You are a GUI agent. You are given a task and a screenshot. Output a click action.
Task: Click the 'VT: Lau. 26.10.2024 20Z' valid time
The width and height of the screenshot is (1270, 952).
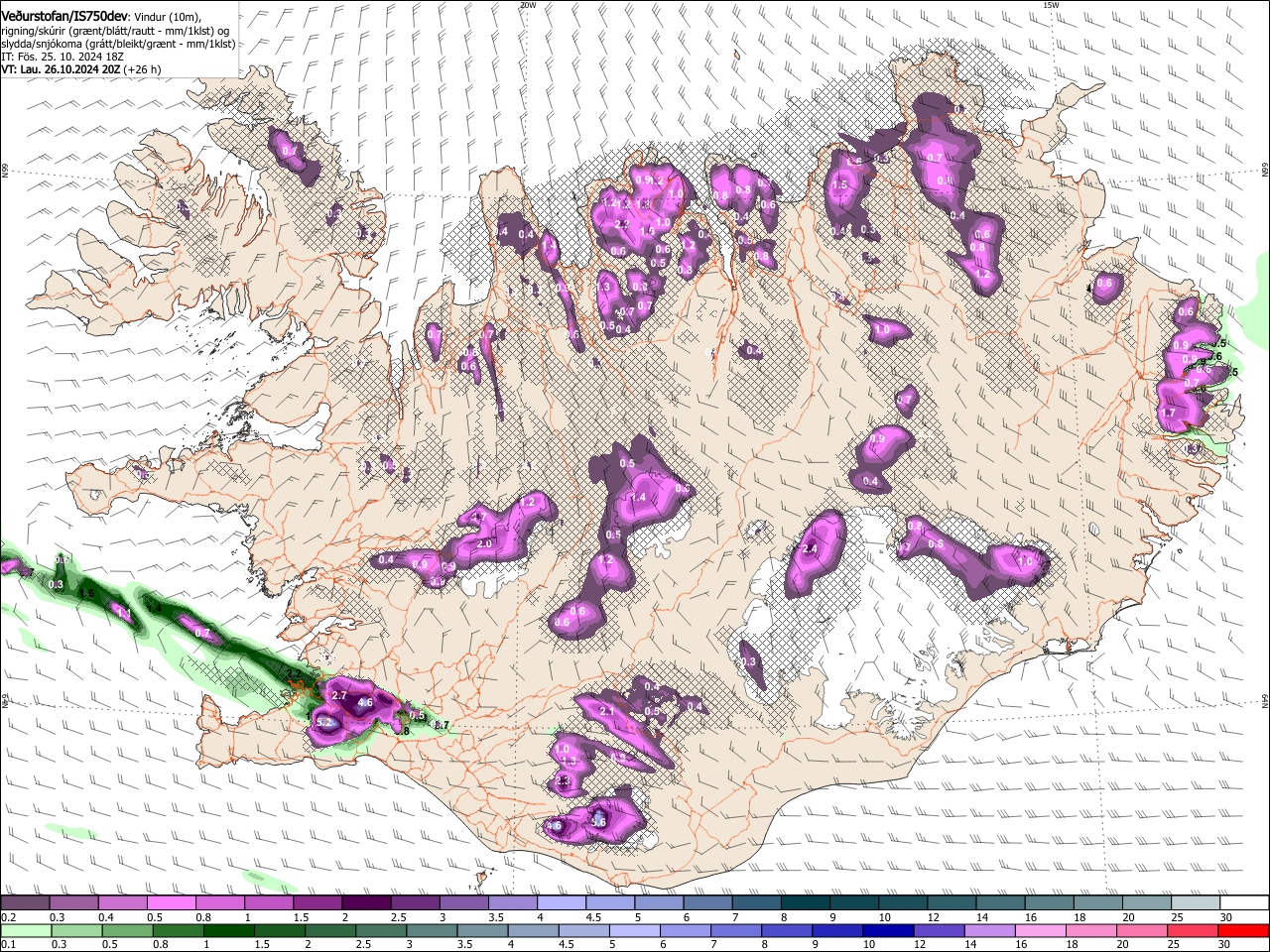click(x=61, y=69)
